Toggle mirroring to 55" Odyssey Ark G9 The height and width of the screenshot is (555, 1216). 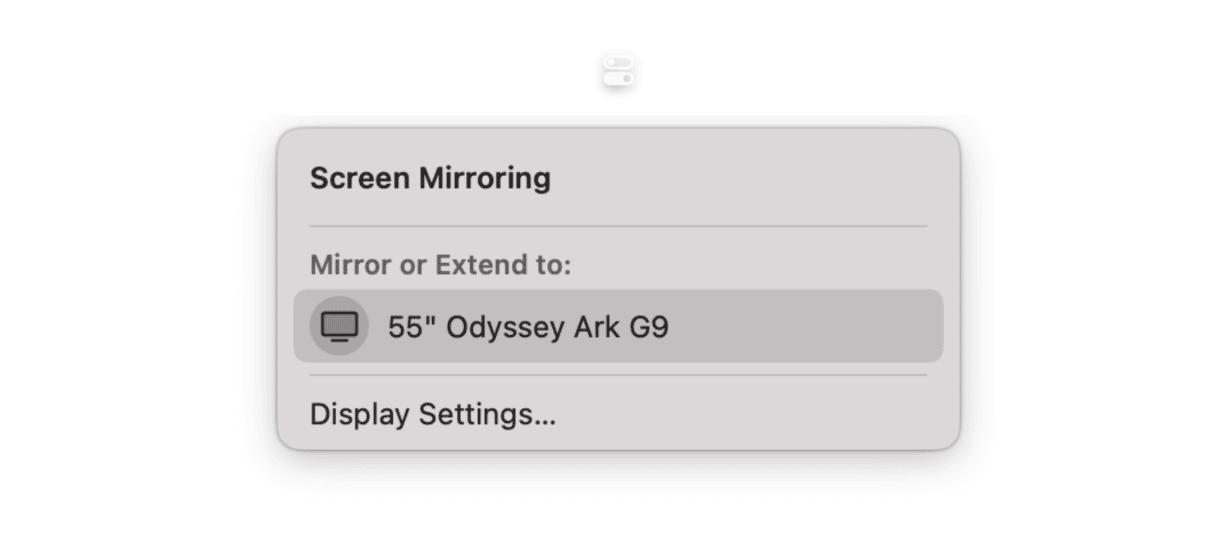(618, 326)
